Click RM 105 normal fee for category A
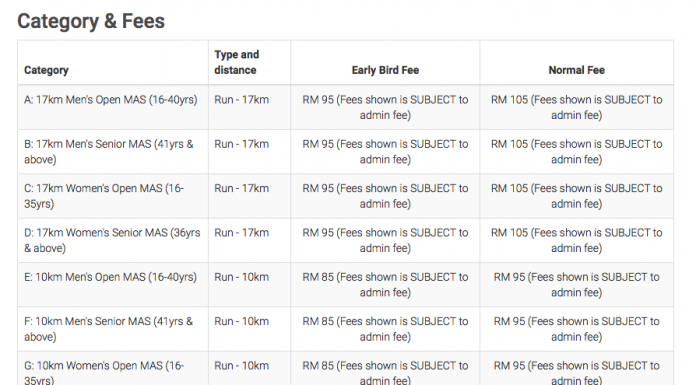The width and height of the screenshot is (696, 385). click(577, 107)
